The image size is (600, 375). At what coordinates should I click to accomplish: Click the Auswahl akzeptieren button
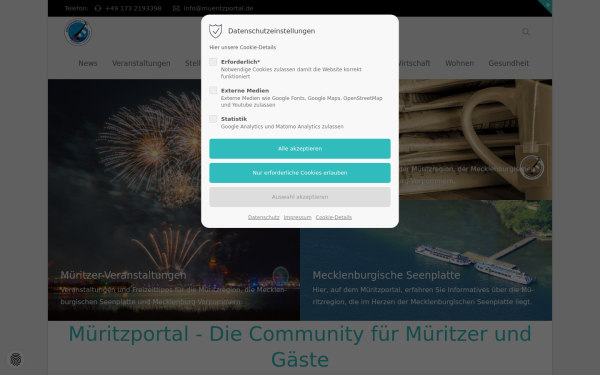(300, 197)
